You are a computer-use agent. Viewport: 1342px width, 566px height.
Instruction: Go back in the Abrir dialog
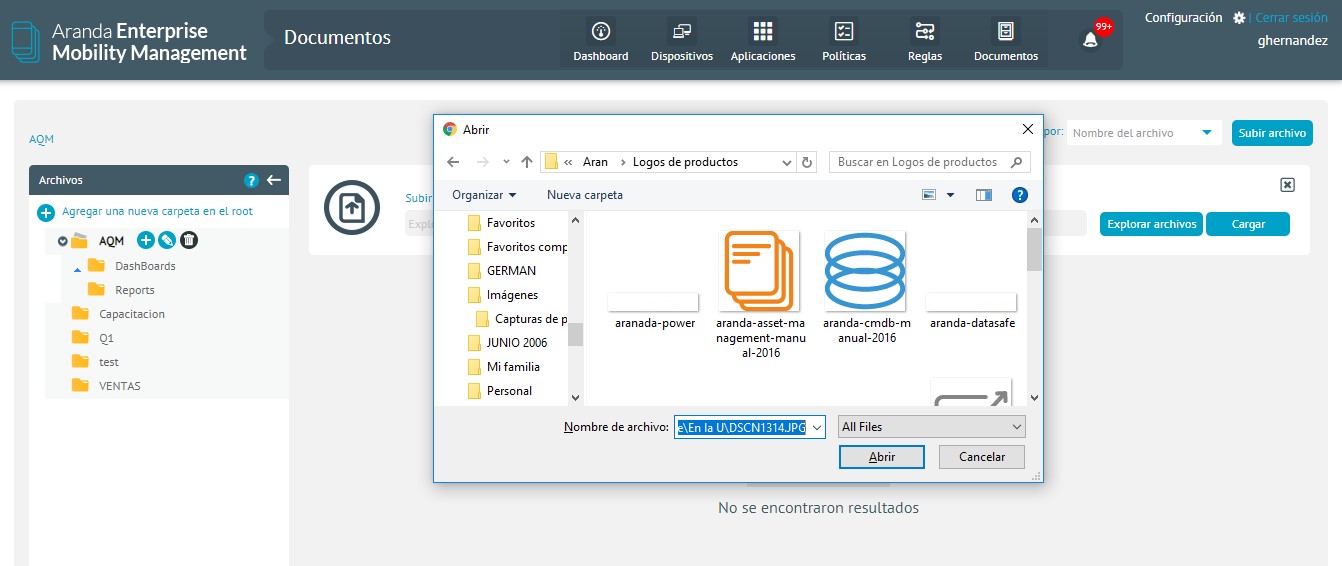pos(453,162)
